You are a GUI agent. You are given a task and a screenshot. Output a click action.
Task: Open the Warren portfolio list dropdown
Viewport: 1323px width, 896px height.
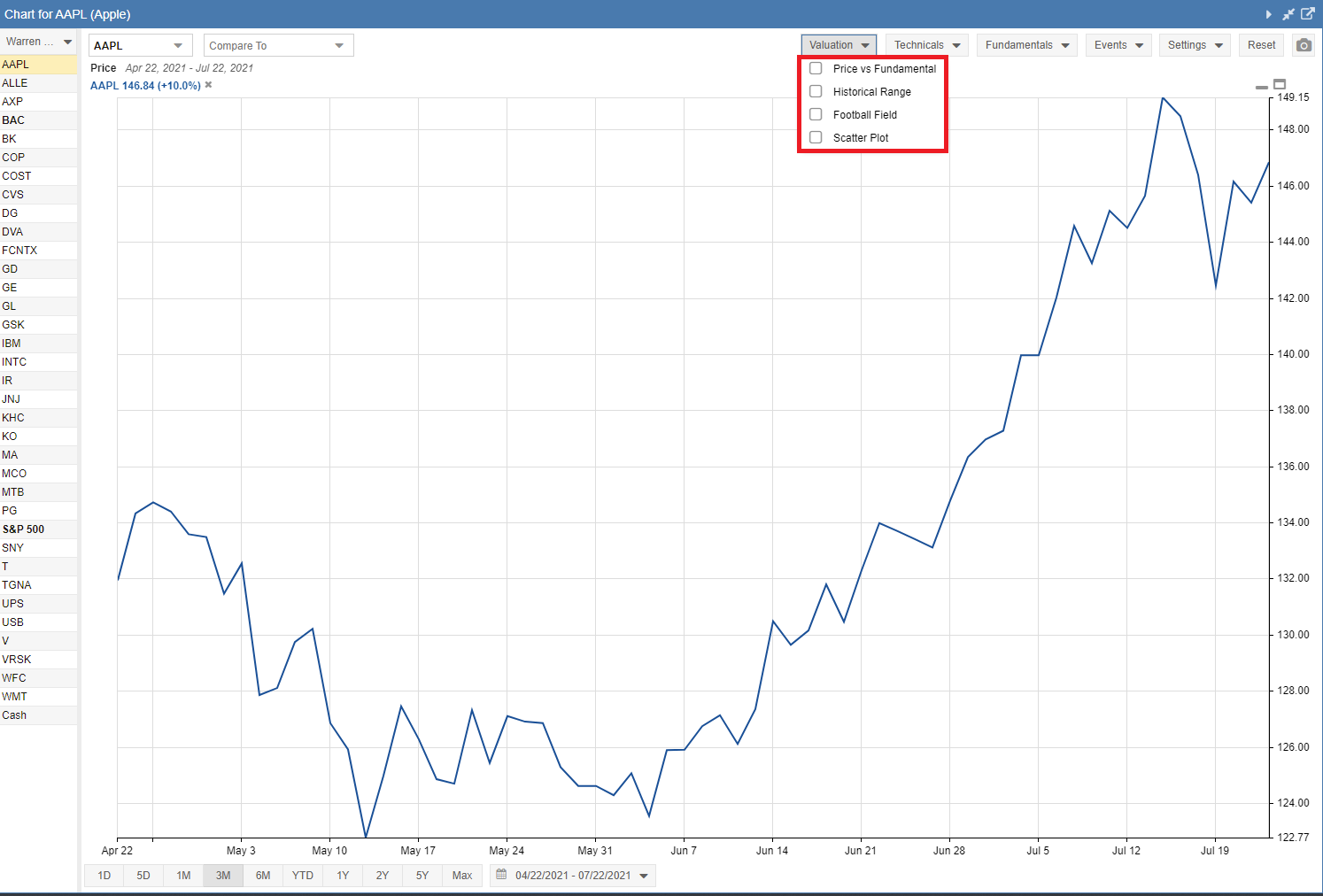(x=39, y=42)
